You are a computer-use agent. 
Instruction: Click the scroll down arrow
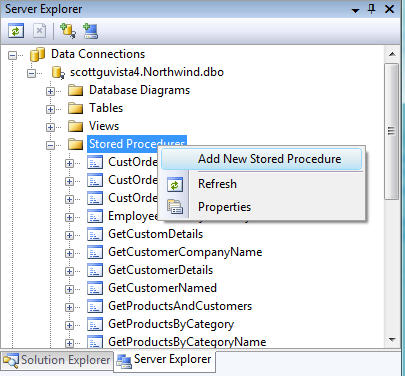(x=392, y=340)
